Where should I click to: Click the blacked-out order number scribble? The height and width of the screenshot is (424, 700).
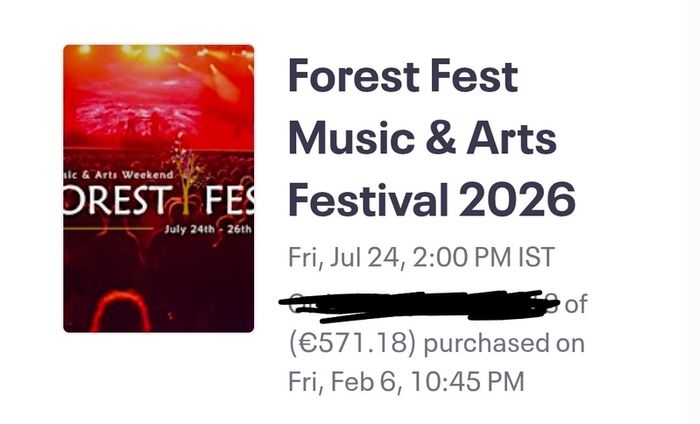tap(419, 306)
